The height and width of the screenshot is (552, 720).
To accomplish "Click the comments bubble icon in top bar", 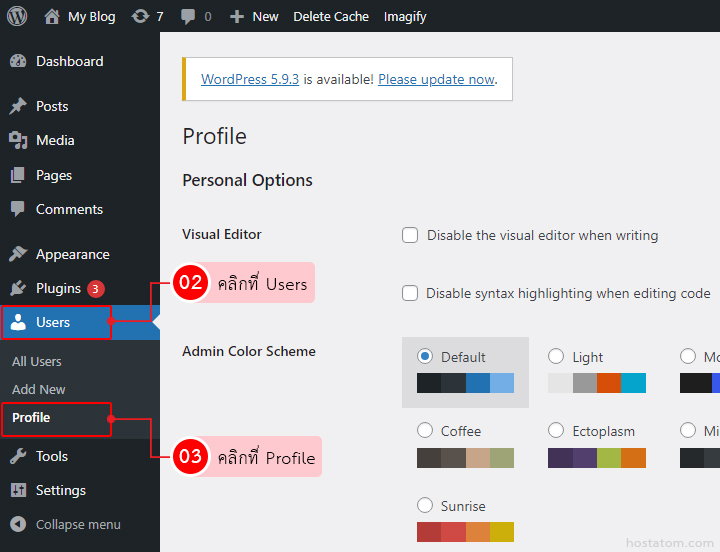I will [186, 16].
